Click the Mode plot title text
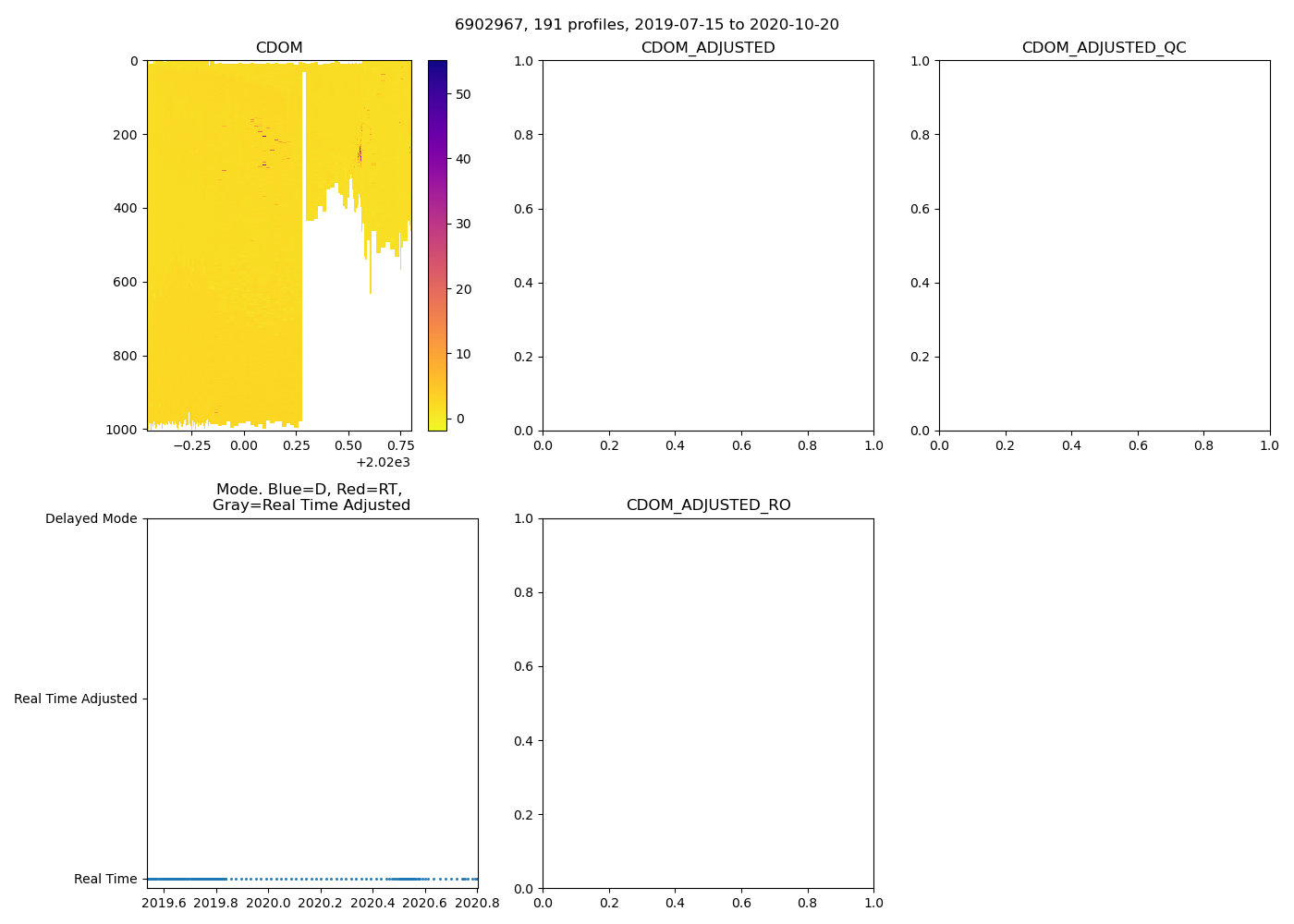Screen dimensions: 1294x924 click(311, 497)
